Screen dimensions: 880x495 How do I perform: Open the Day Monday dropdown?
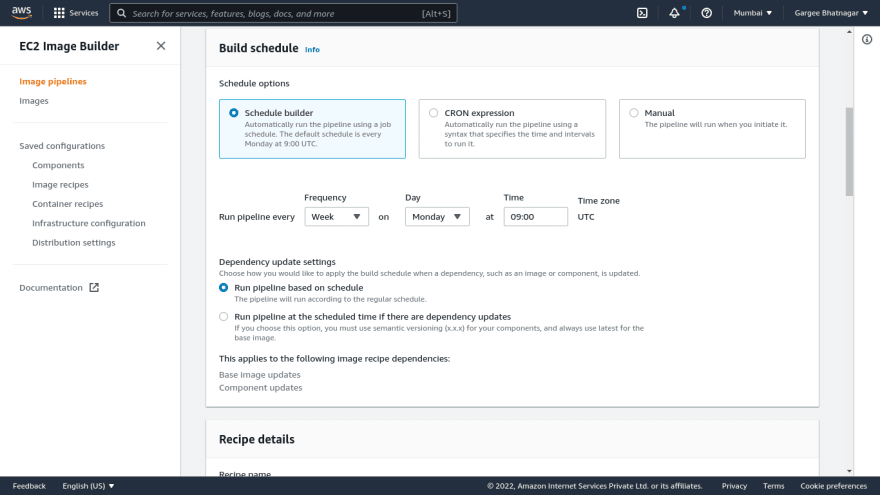(x=437, y=217)
